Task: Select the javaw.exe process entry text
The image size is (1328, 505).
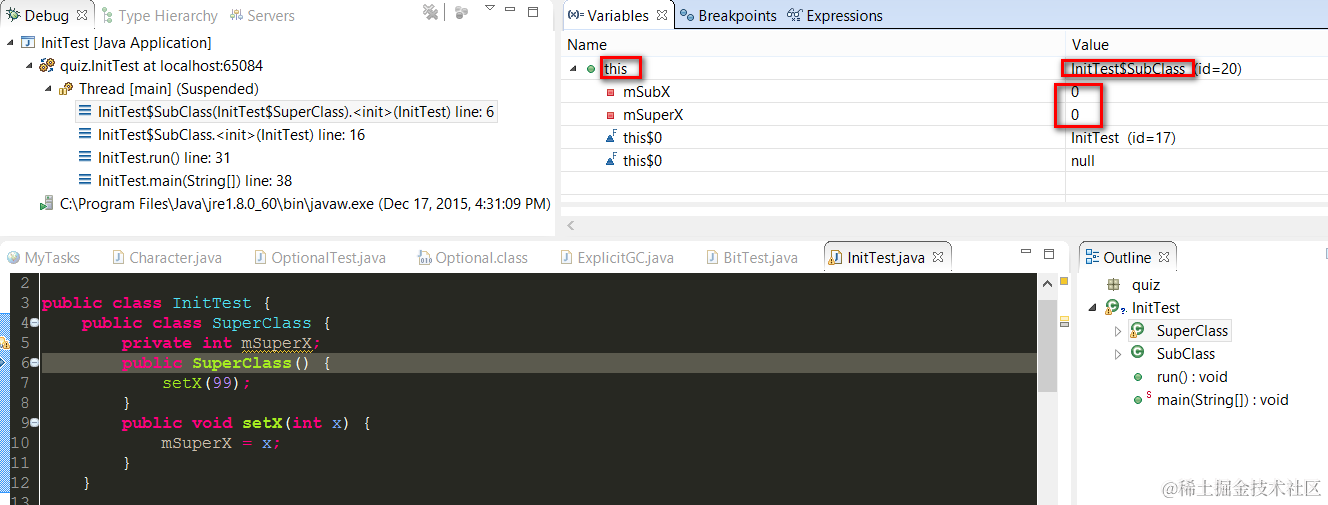Action: 305,204
